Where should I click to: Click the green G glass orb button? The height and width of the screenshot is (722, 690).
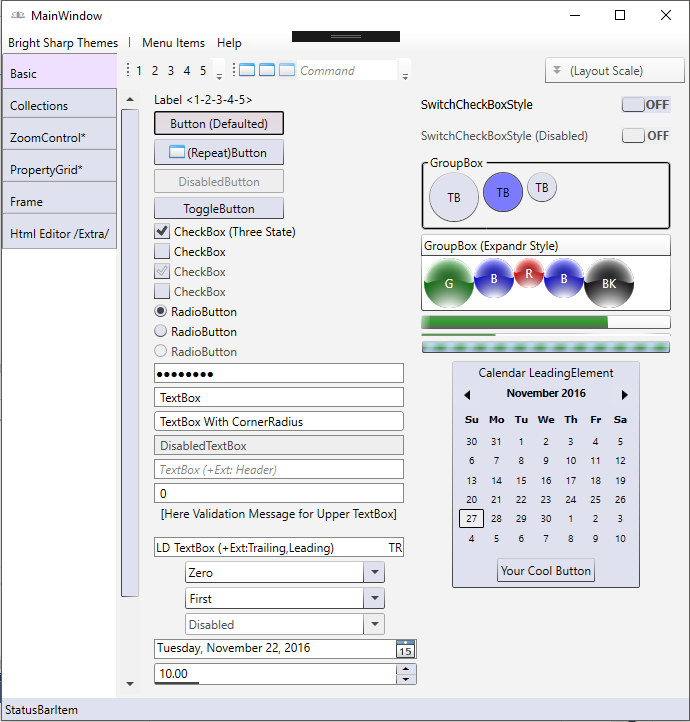coord(448,283)
